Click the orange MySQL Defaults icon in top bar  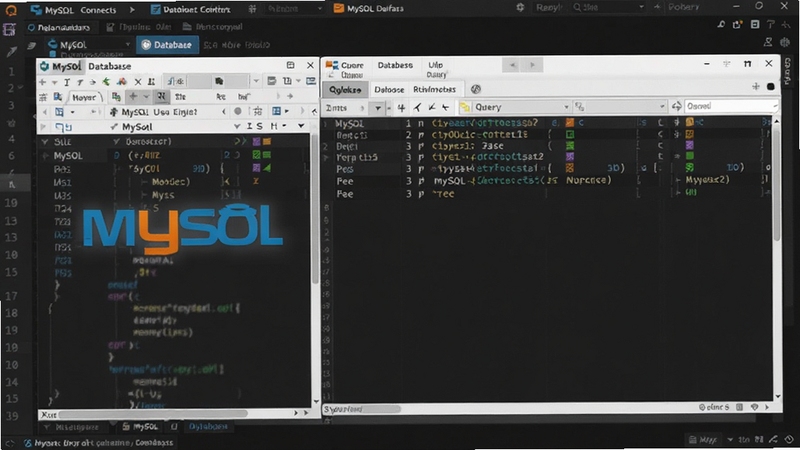(338, 8)
